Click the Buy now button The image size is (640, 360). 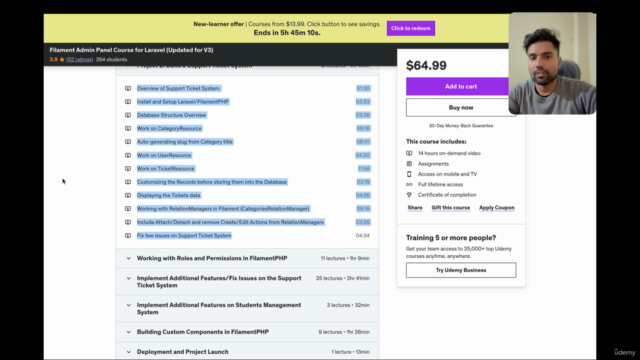461,108
